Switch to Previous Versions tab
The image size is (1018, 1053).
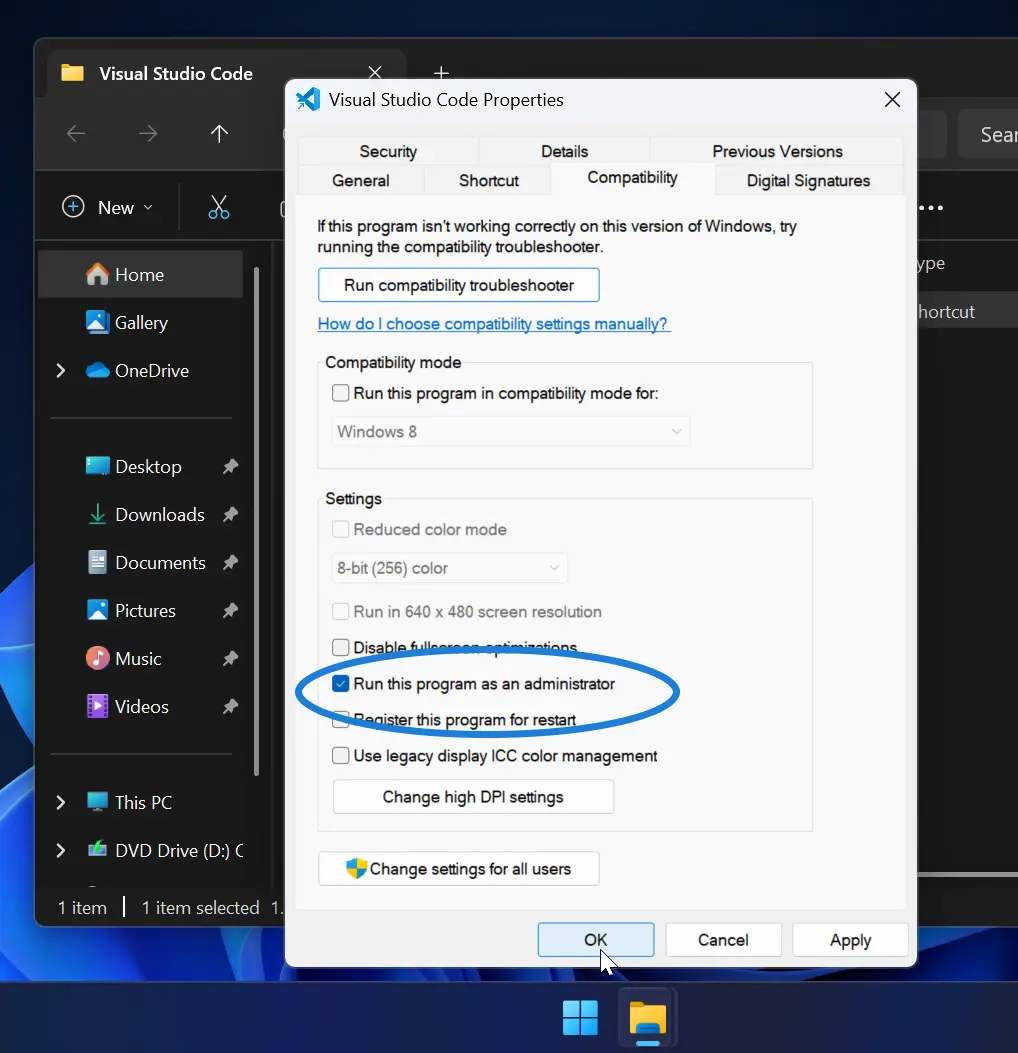tap(777, 151)
